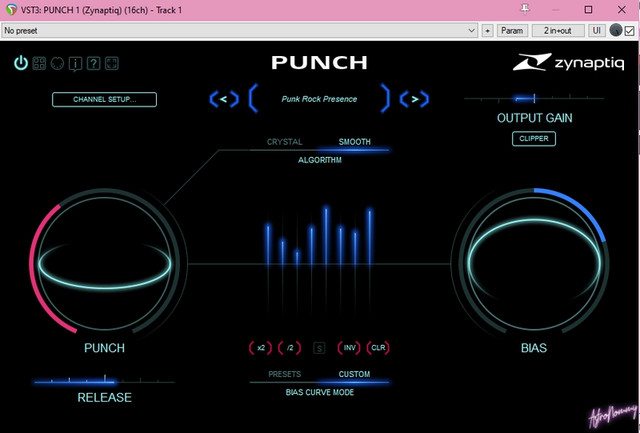640x433 pixels.
Task: Open the Punk Rock Presence preset browser
Action: point(319,99)
